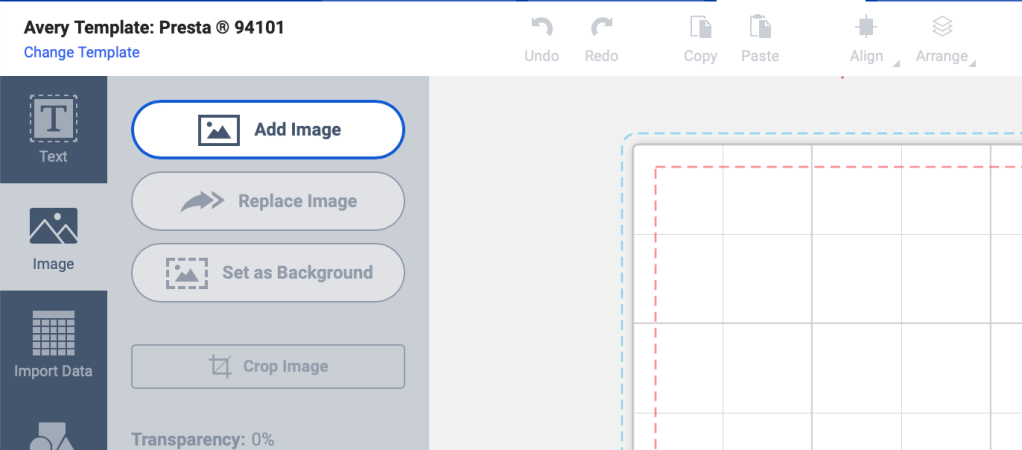Click the Copy icon in toolbar
The image size is (1022, 450).
pos(700,27)
